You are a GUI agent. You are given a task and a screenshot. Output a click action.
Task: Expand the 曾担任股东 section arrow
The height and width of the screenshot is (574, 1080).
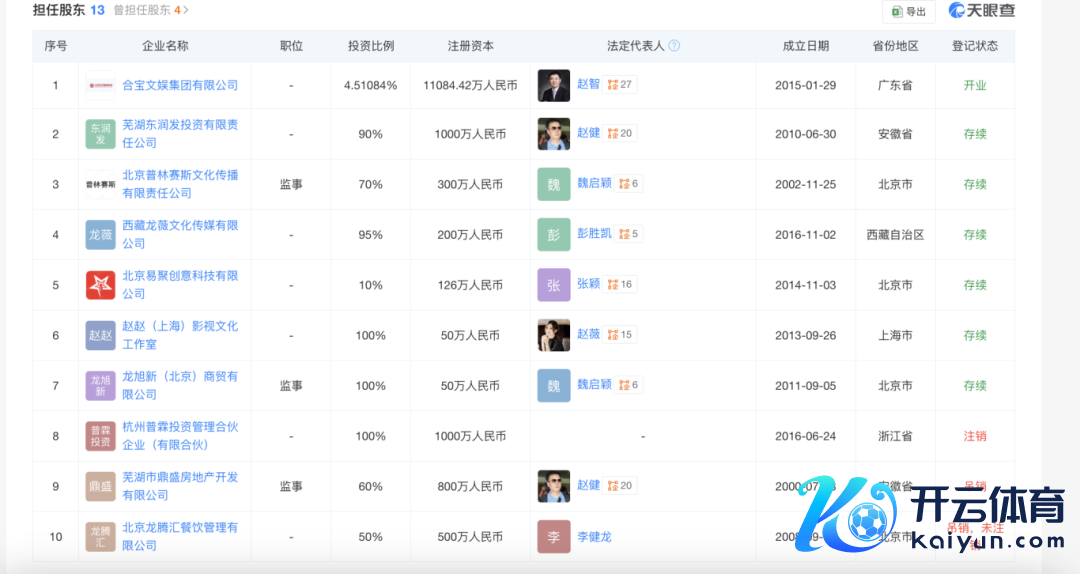click(x=186, y=10)
